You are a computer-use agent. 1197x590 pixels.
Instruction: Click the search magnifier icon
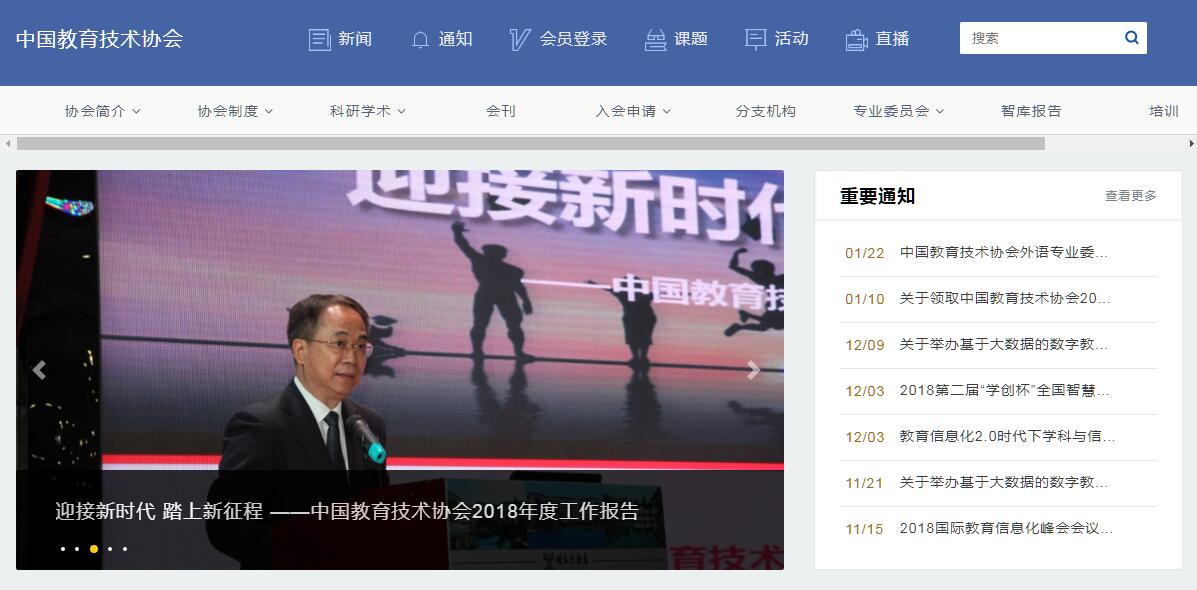1131,37
